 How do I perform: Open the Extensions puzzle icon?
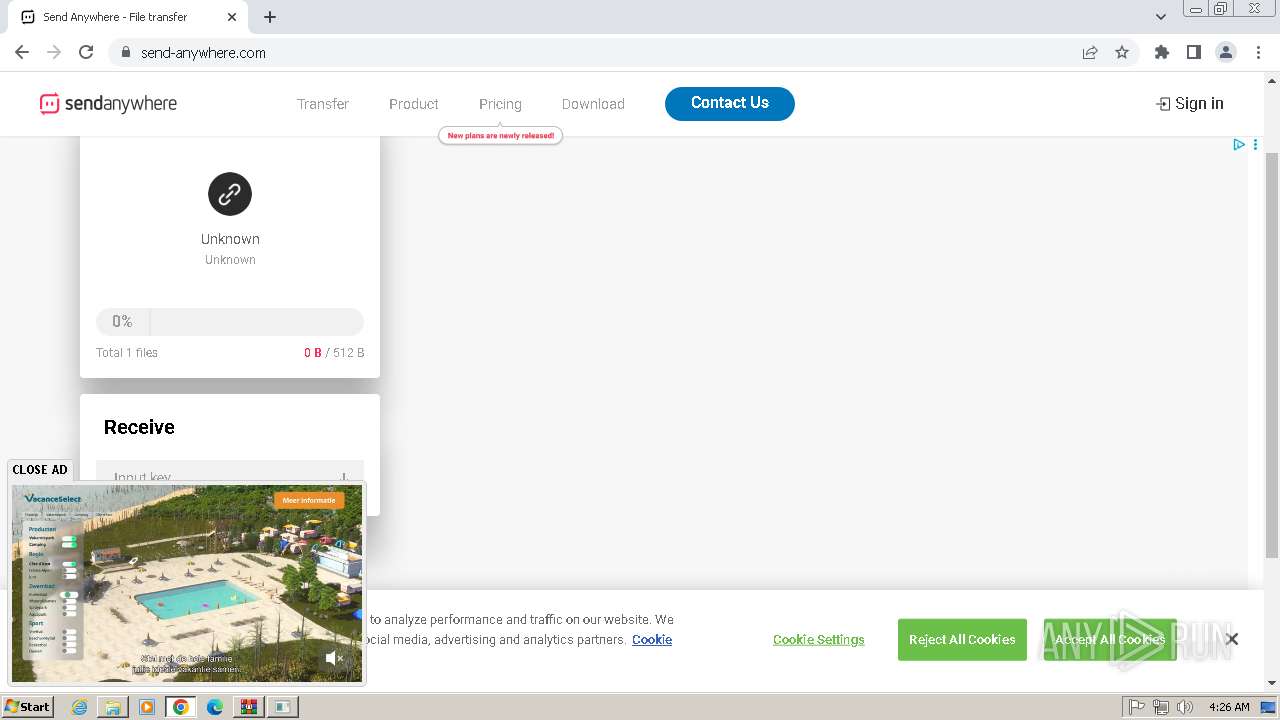(x=1161, y=52)
